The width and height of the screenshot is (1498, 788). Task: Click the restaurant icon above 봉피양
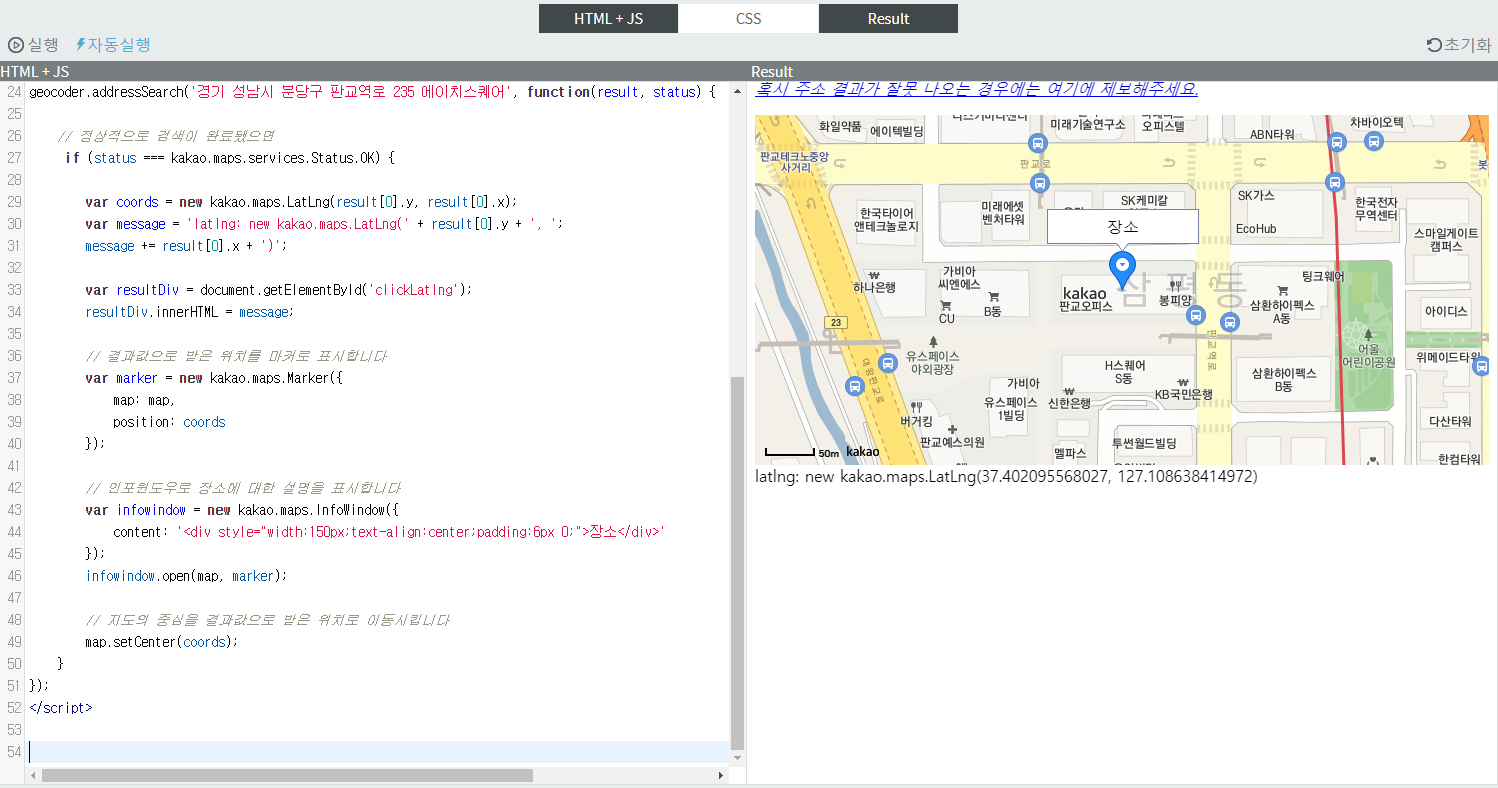pyautogui.click(x=1176, y=285)
